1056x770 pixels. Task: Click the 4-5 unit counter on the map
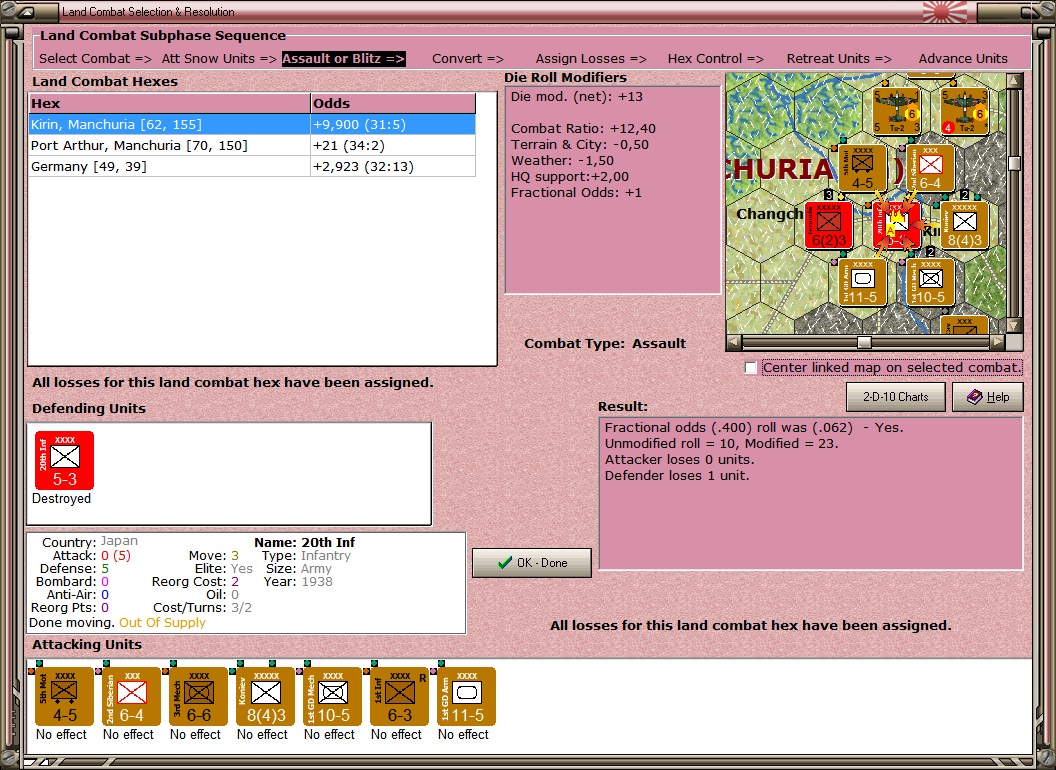[x=862, y=168]
